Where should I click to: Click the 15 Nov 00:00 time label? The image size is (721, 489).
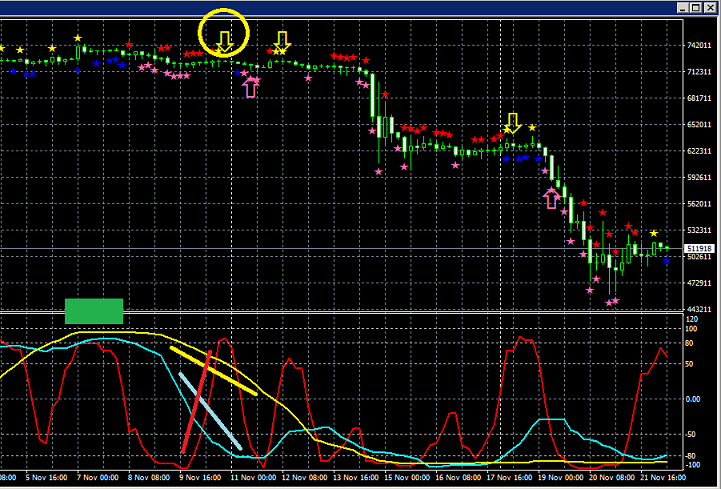point(407,477)
